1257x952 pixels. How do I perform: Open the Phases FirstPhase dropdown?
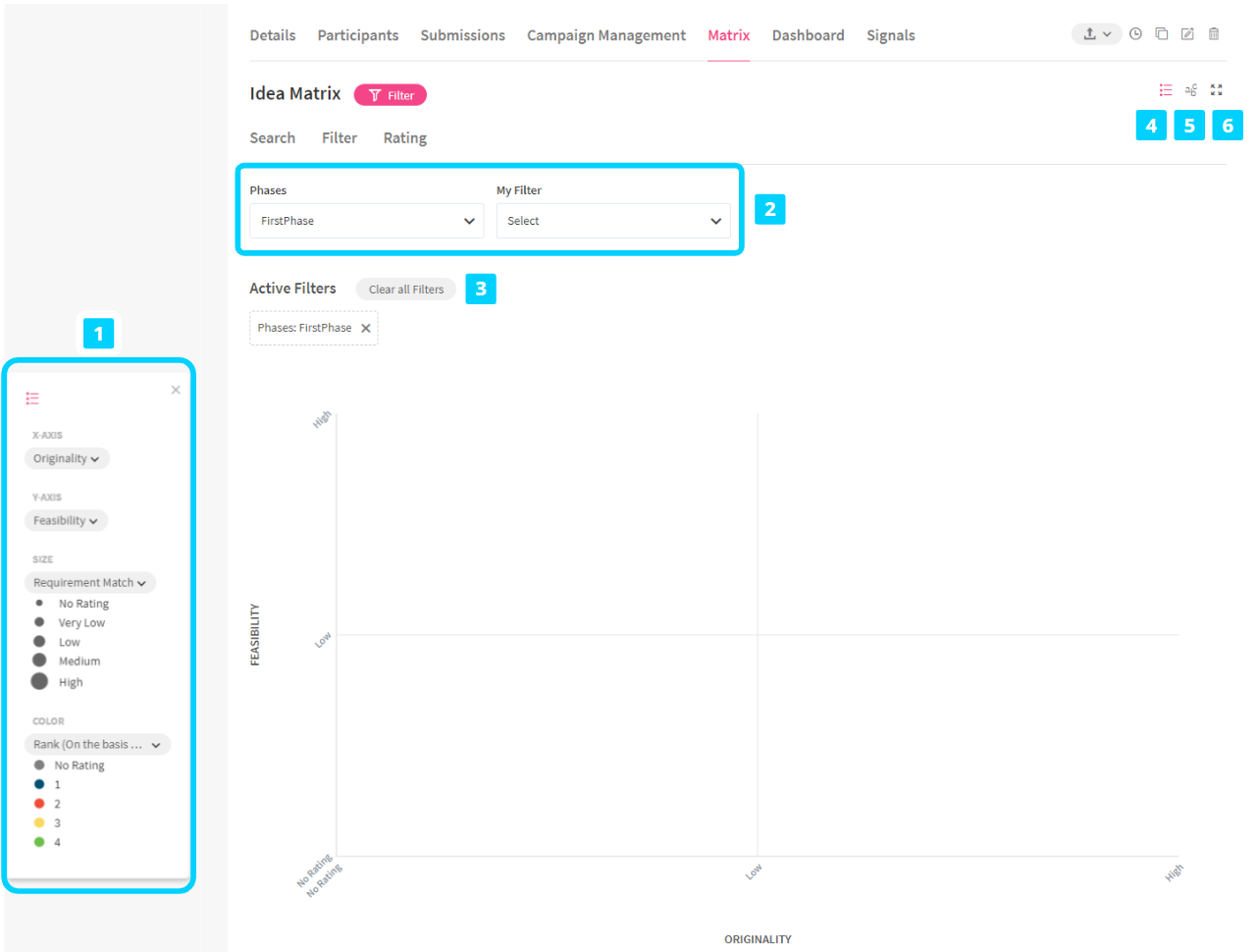point(367,221)
